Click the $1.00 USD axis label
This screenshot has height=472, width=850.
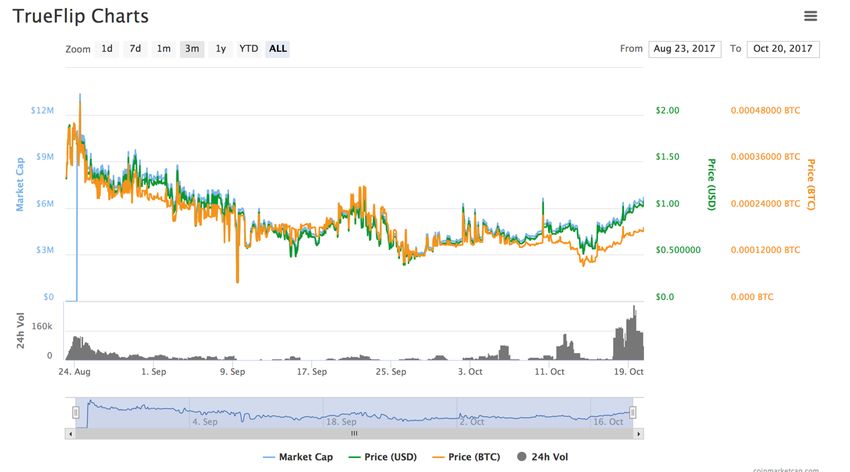(667, 204)
